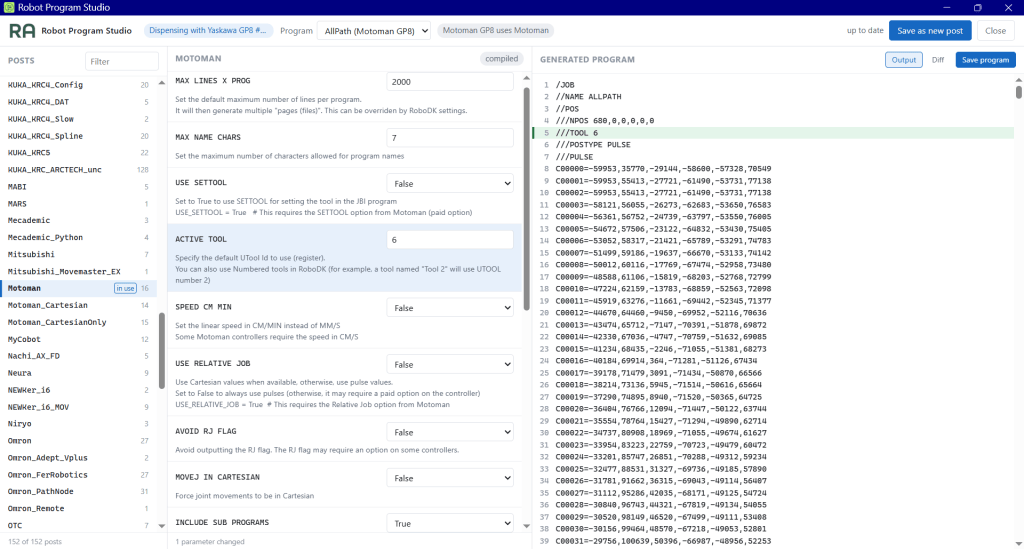Focus the posts Filter field
The width and height of the screenshot is (1024, 549).
pyautogui.click(x=122, y=61)
